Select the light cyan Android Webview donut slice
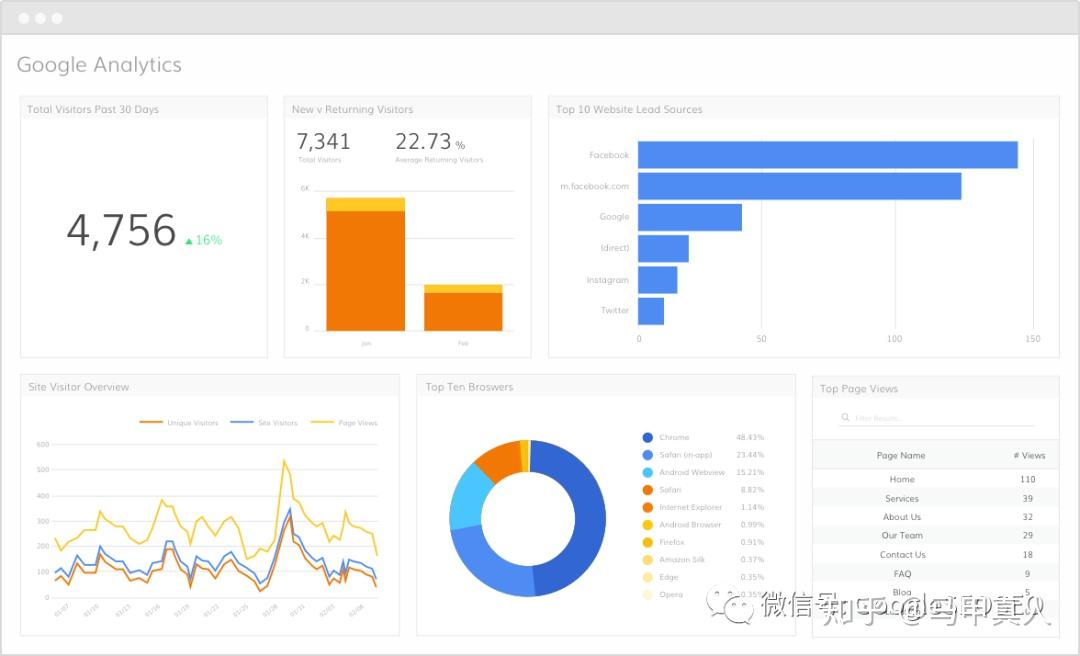Image resolution: width=1080 pixels, height=656 pixels. click(468, 498)
